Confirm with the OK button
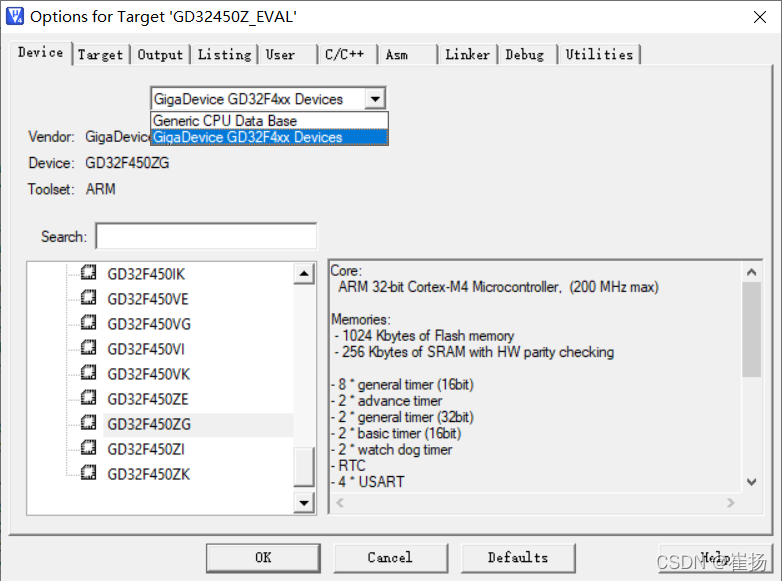Viewport: 782px width, 581px height. [263, 558]
